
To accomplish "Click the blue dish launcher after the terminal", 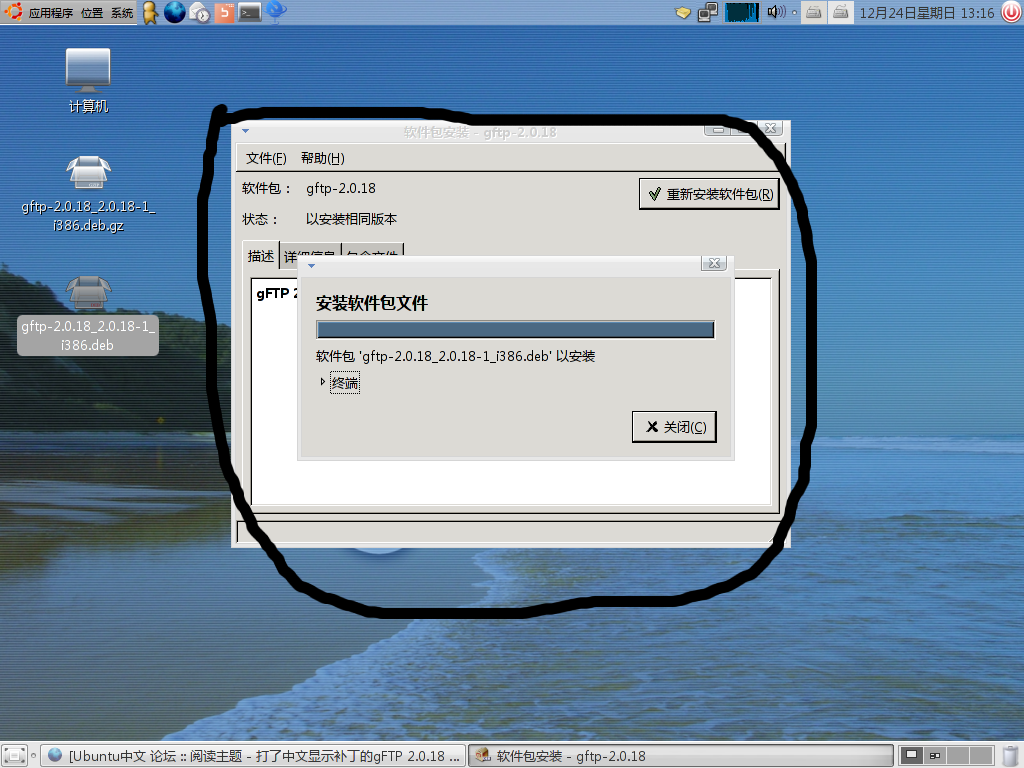I will point(276,12).
